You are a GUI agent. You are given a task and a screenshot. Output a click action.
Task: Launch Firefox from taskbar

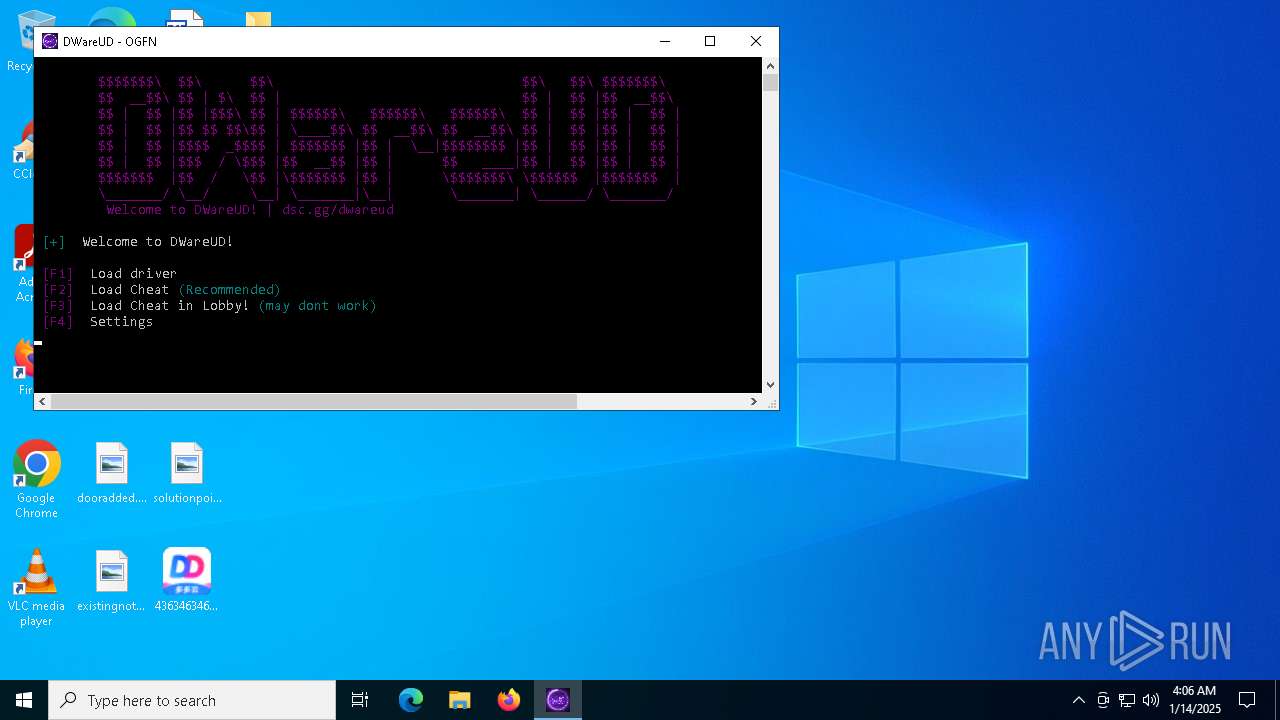pos(509,700)
